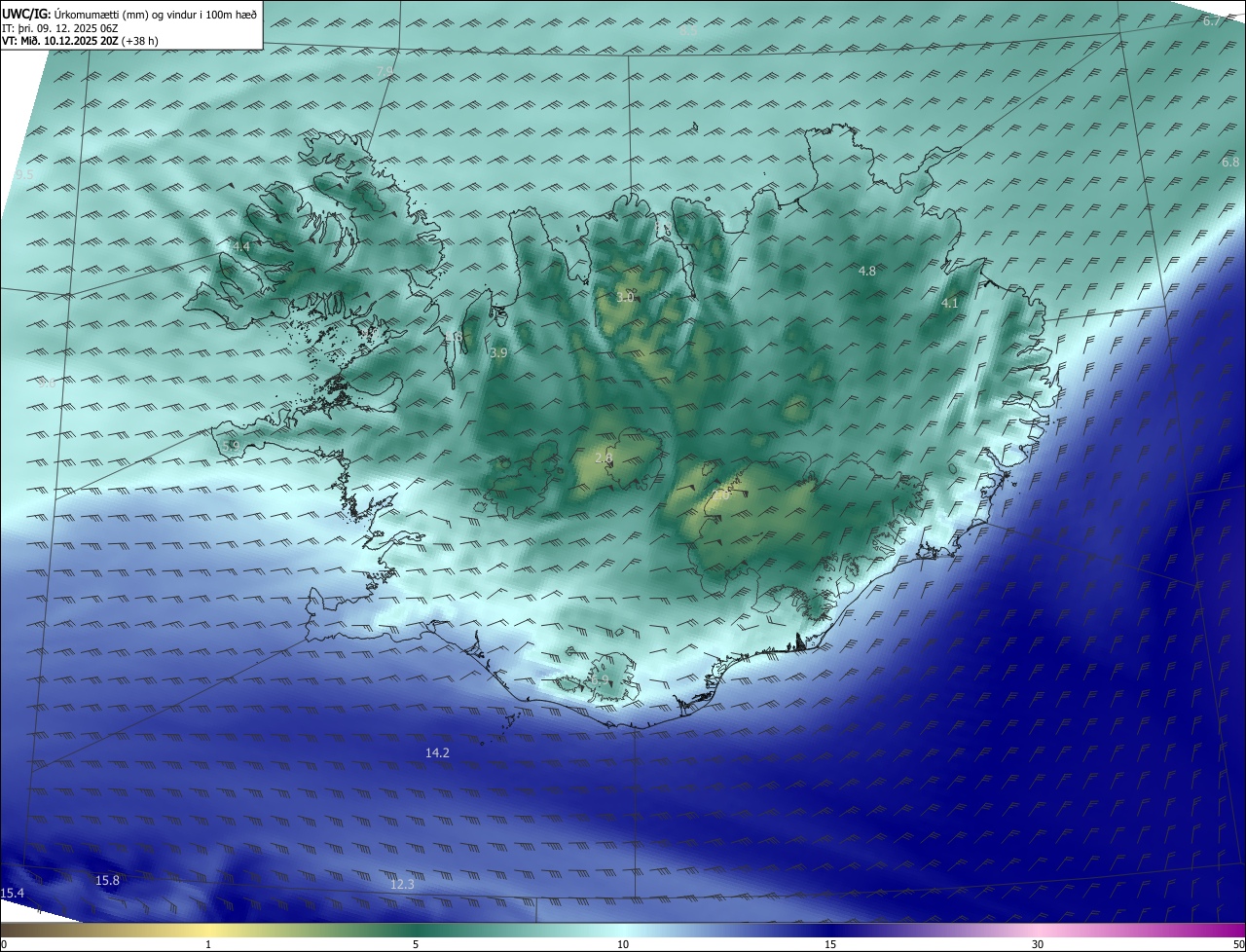
Task: Click the 15.4 value label
Action: click(x=13, y=894)
